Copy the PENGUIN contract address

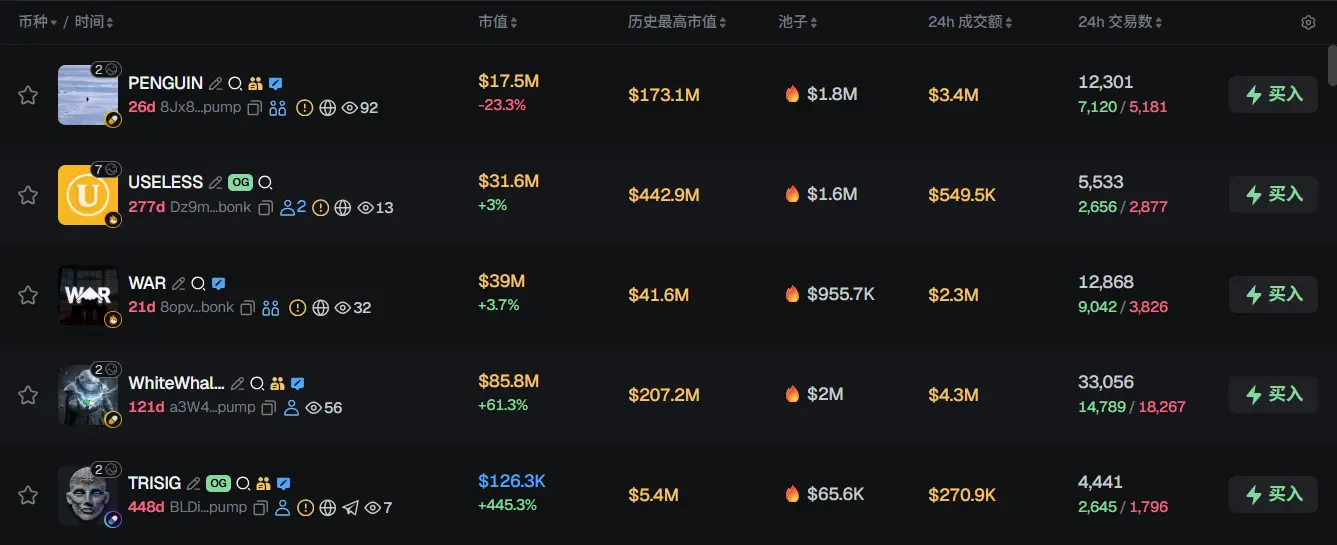[255, 108]
